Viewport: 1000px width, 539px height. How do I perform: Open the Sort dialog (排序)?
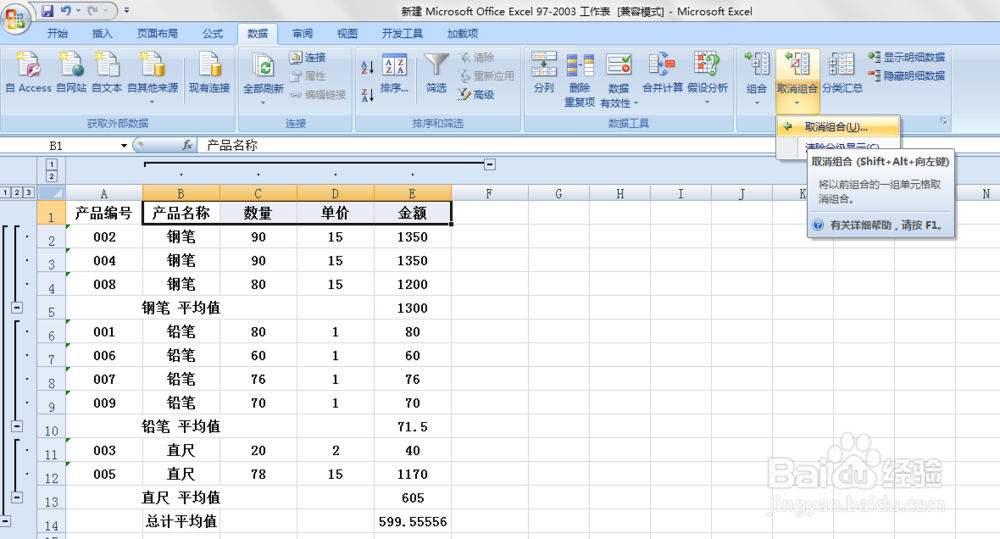pyautogui.click(x=394, y=74)
